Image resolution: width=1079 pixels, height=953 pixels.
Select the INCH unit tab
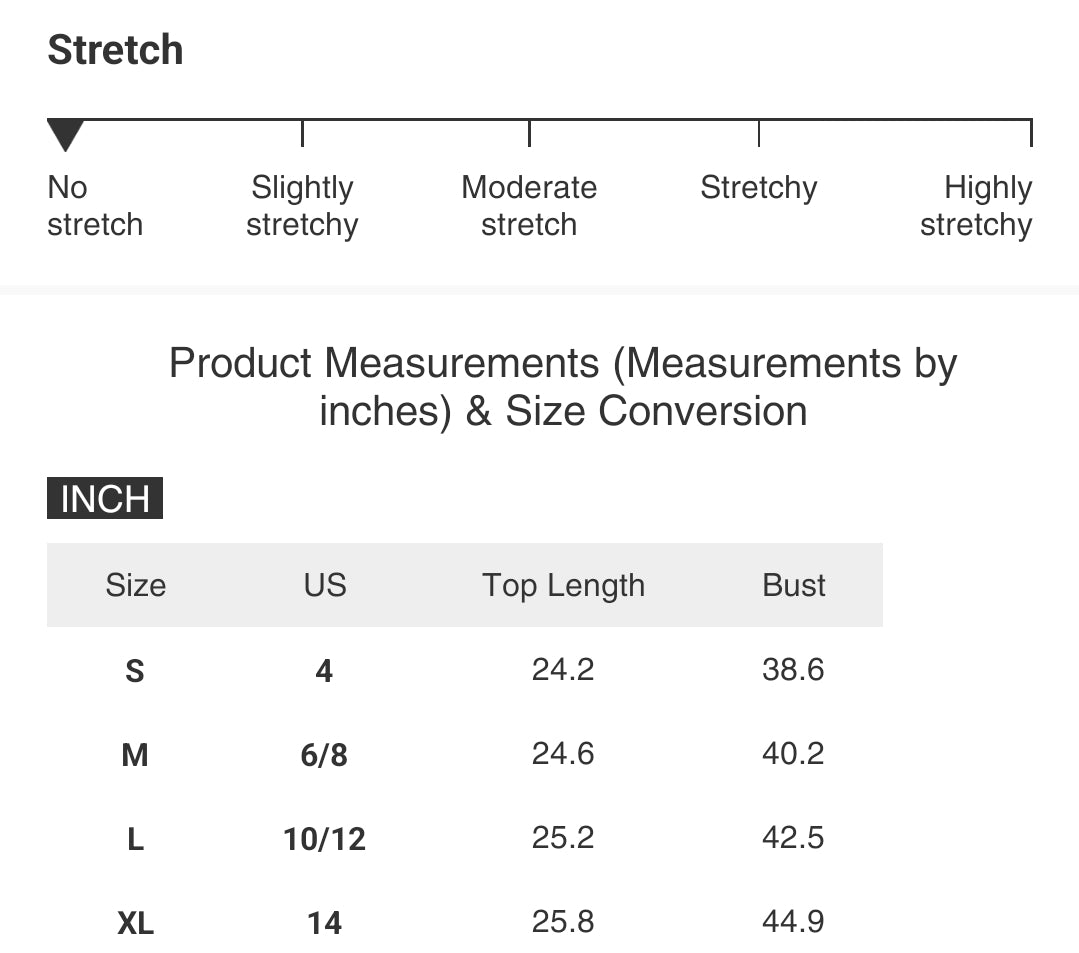tap(105, 498)
